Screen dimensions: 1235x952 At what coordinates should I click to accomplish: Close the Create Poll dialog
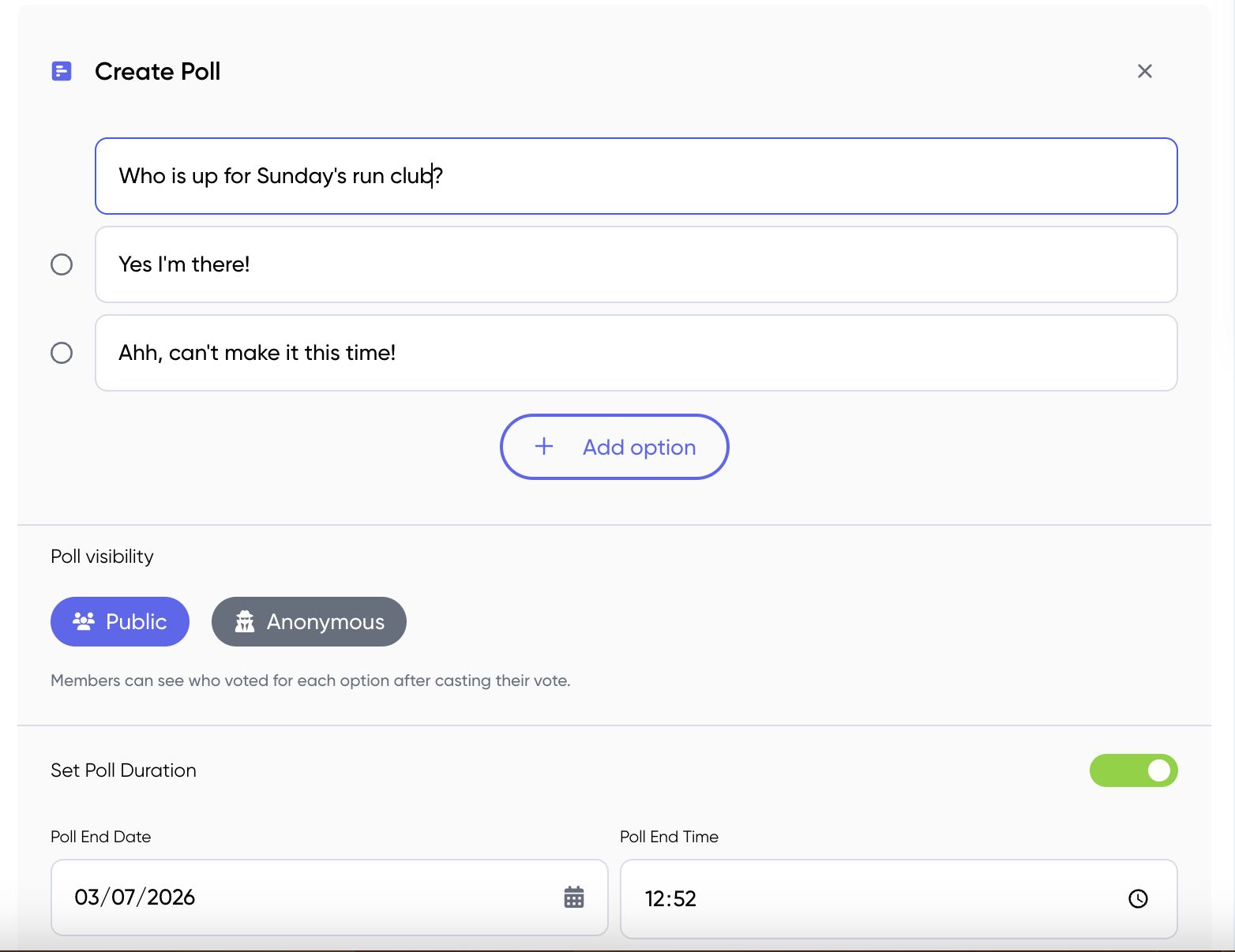(x=1145, y=71)
